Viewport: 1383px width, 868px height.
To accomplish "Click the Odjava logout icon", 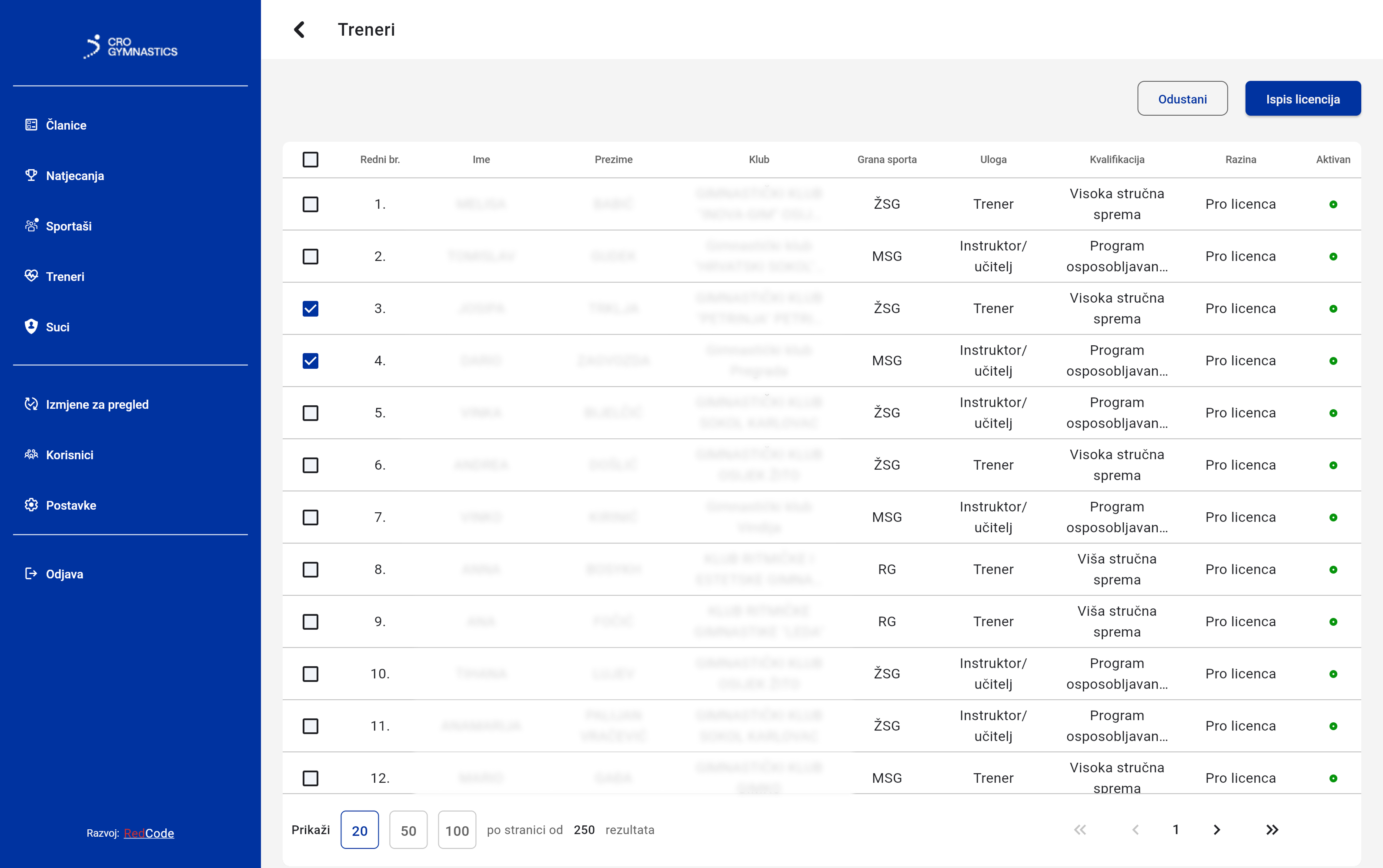I will (31, 574).
